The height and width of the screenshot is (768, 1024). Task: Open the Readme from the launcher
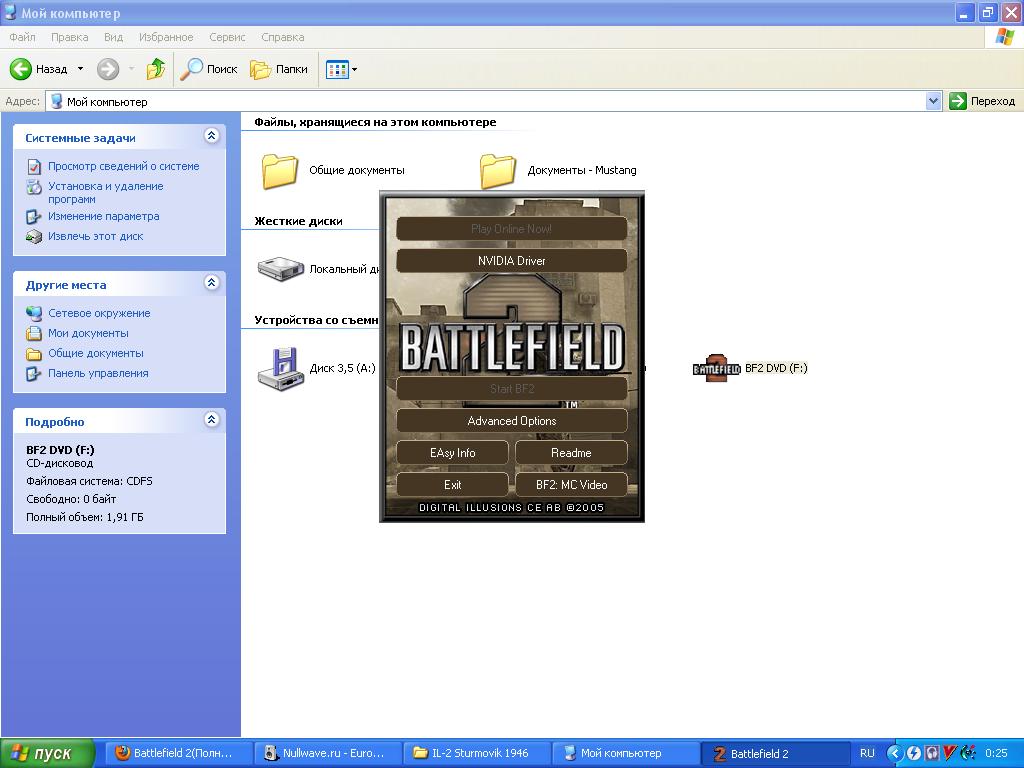pos(571,453)
